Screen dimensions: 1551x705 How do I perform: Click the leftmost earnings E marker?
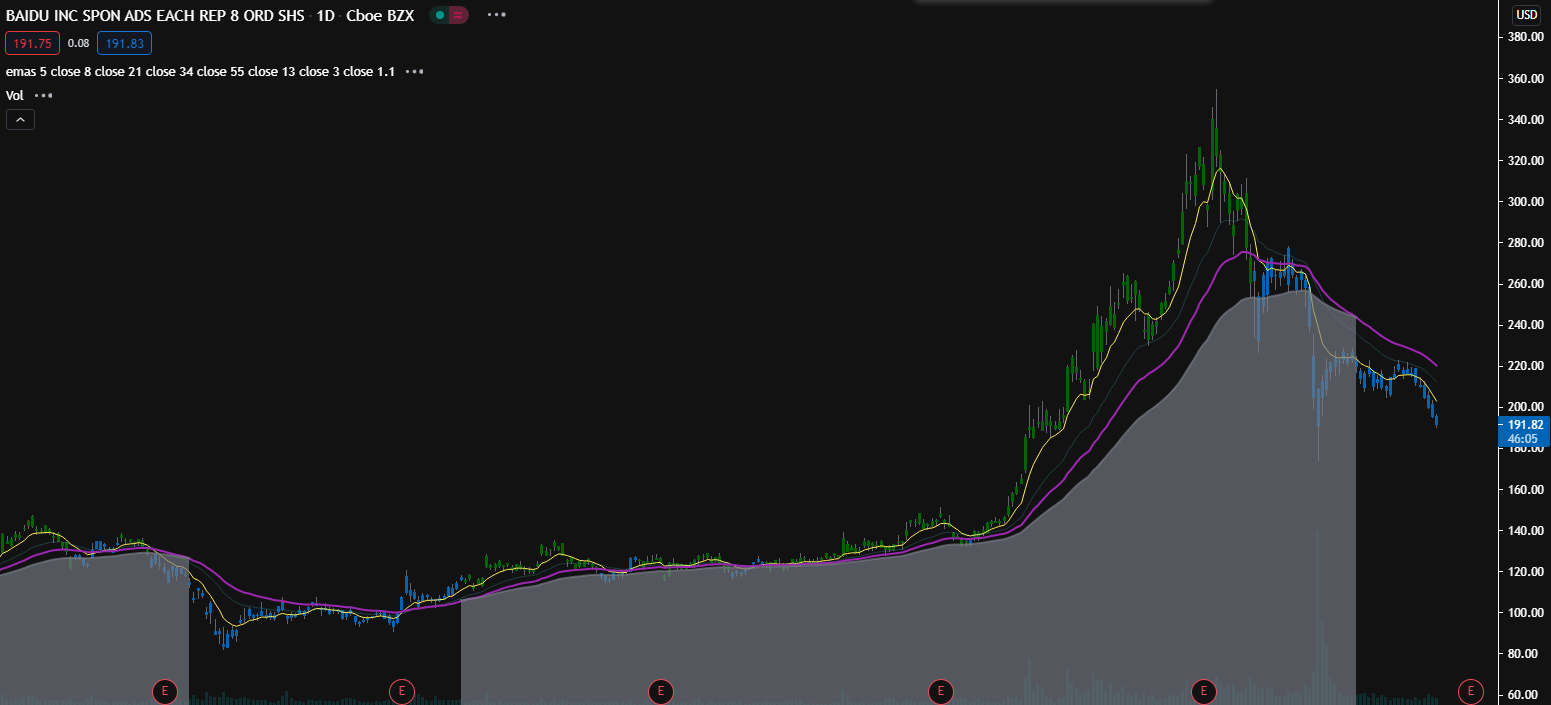pyautogui.click(x=163, y=690)
